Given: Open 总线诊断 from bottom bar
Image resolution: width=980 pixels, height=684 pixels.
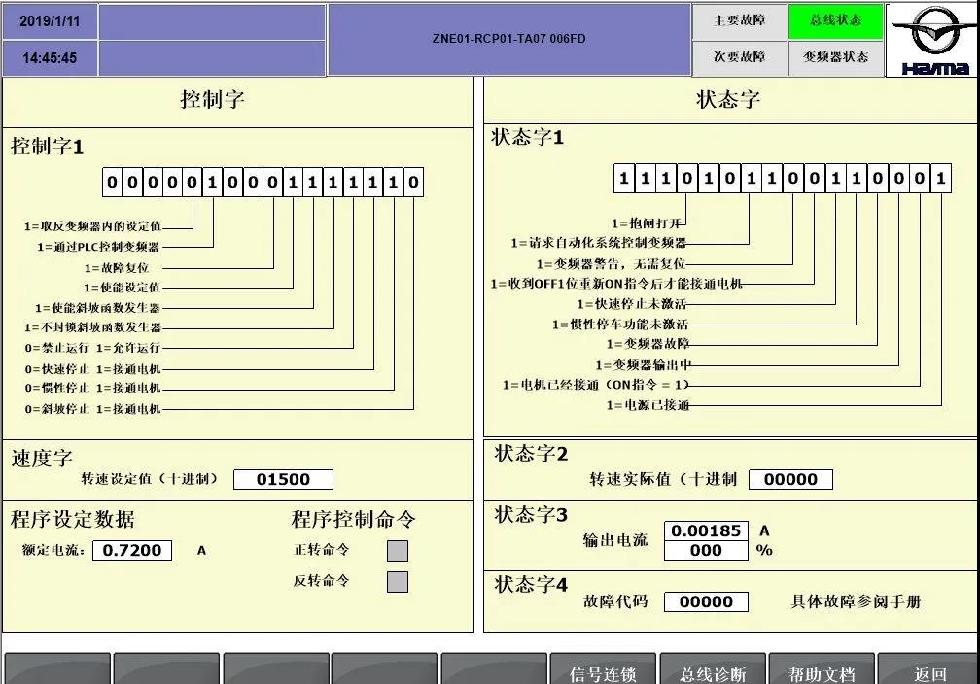Looking at the screenshot, I should point(713,673).
